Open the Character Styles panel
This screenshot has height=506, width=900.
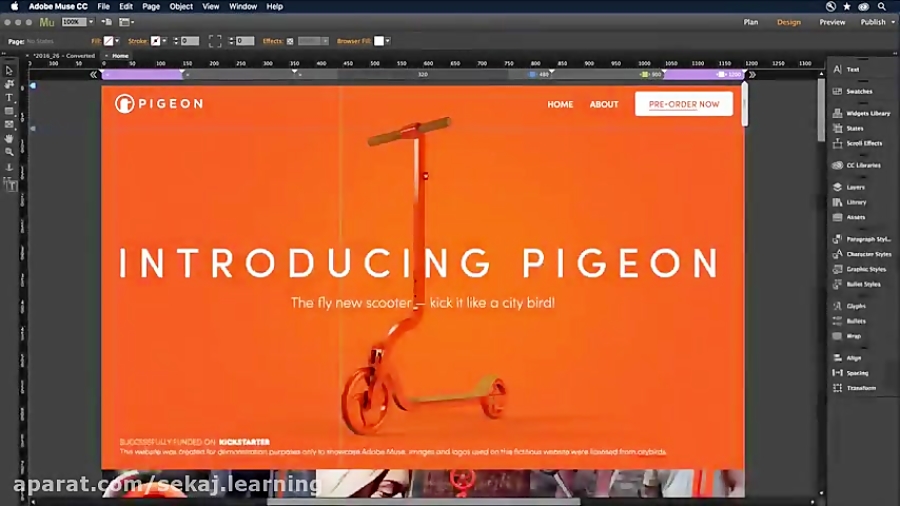click(862, 254)
